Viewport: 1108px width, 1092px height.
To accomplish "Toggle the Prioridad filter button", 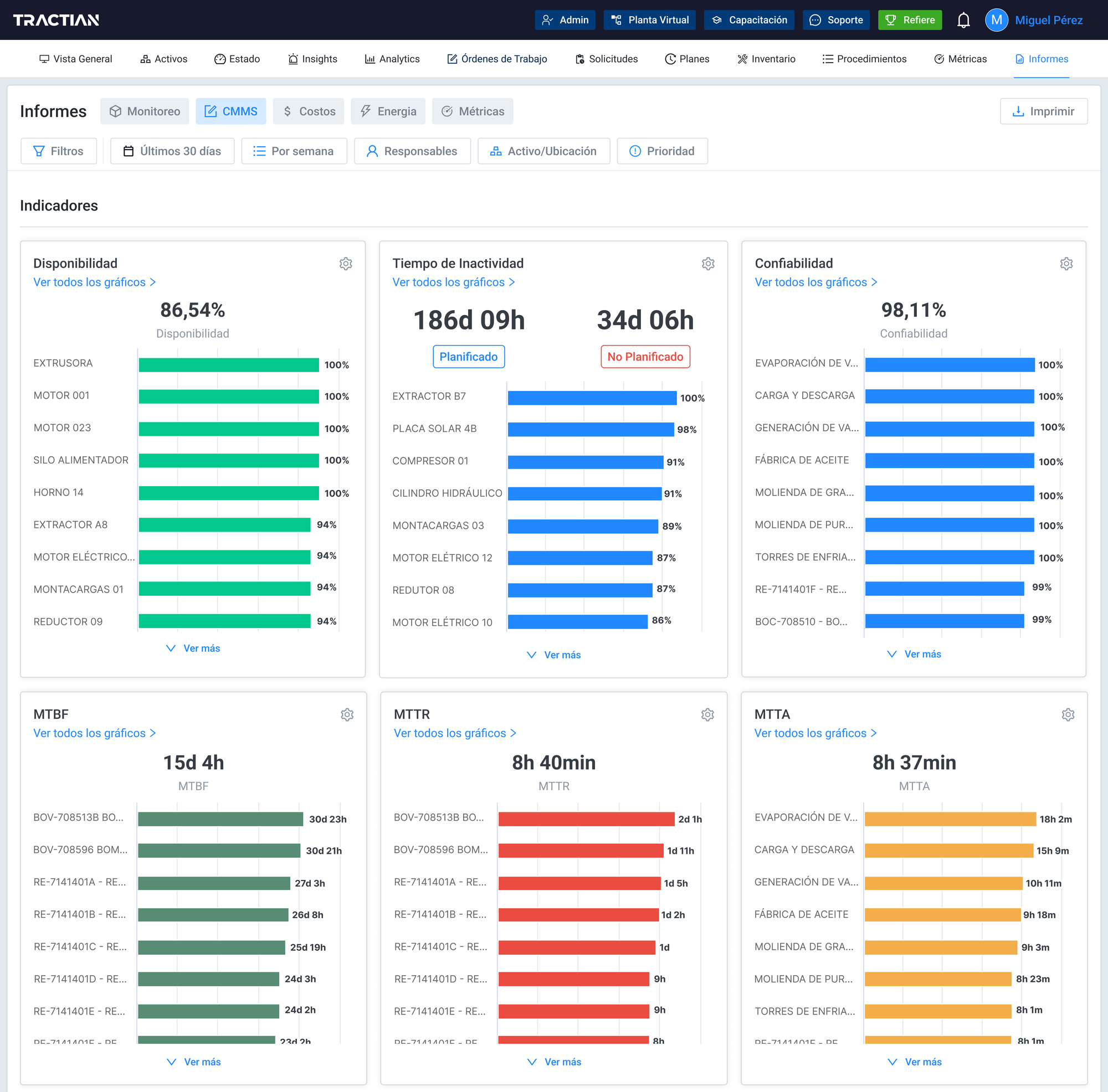I will [662, 151].
